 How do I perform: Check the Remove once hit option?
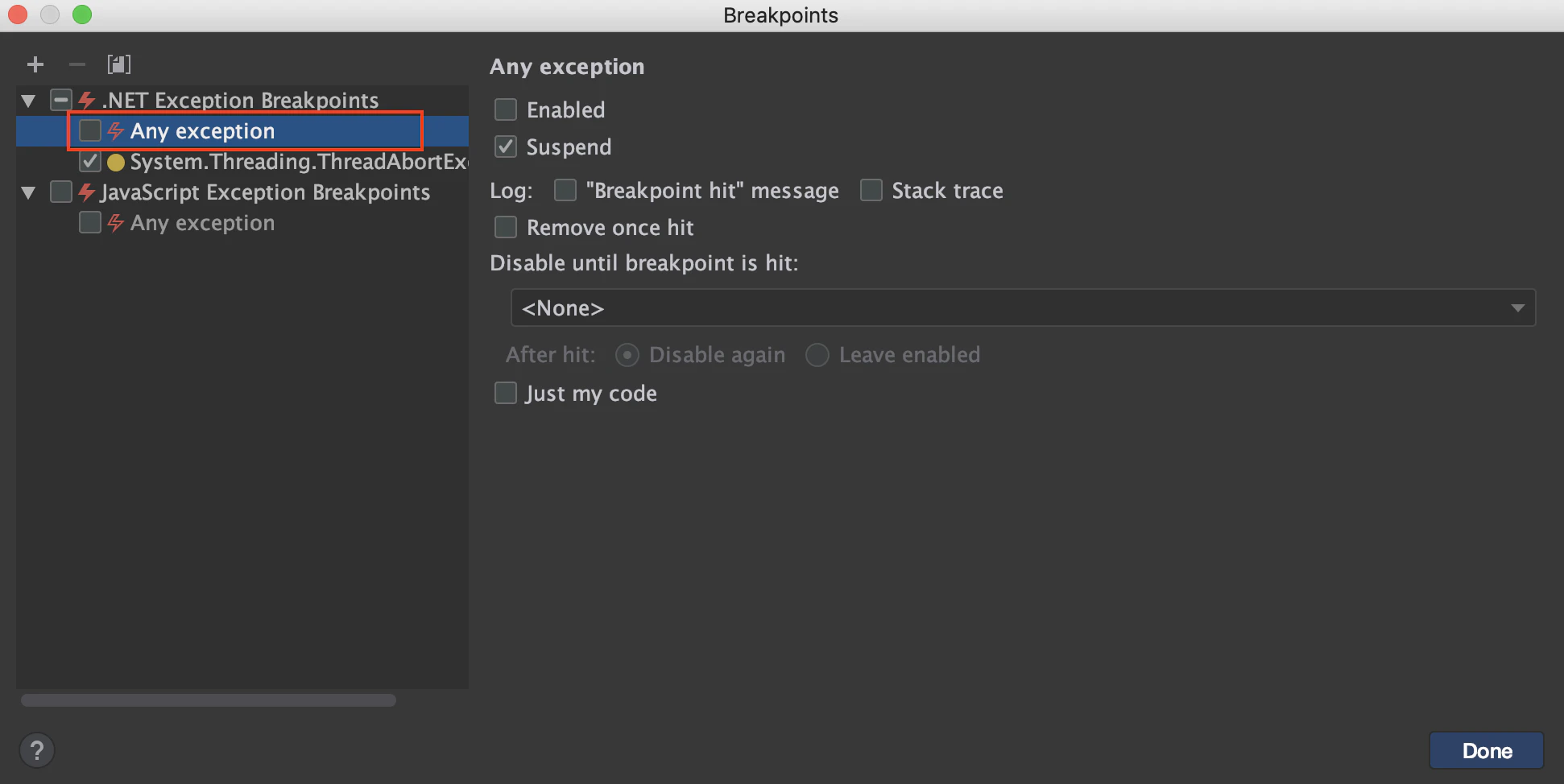click(x=506, y=227)
